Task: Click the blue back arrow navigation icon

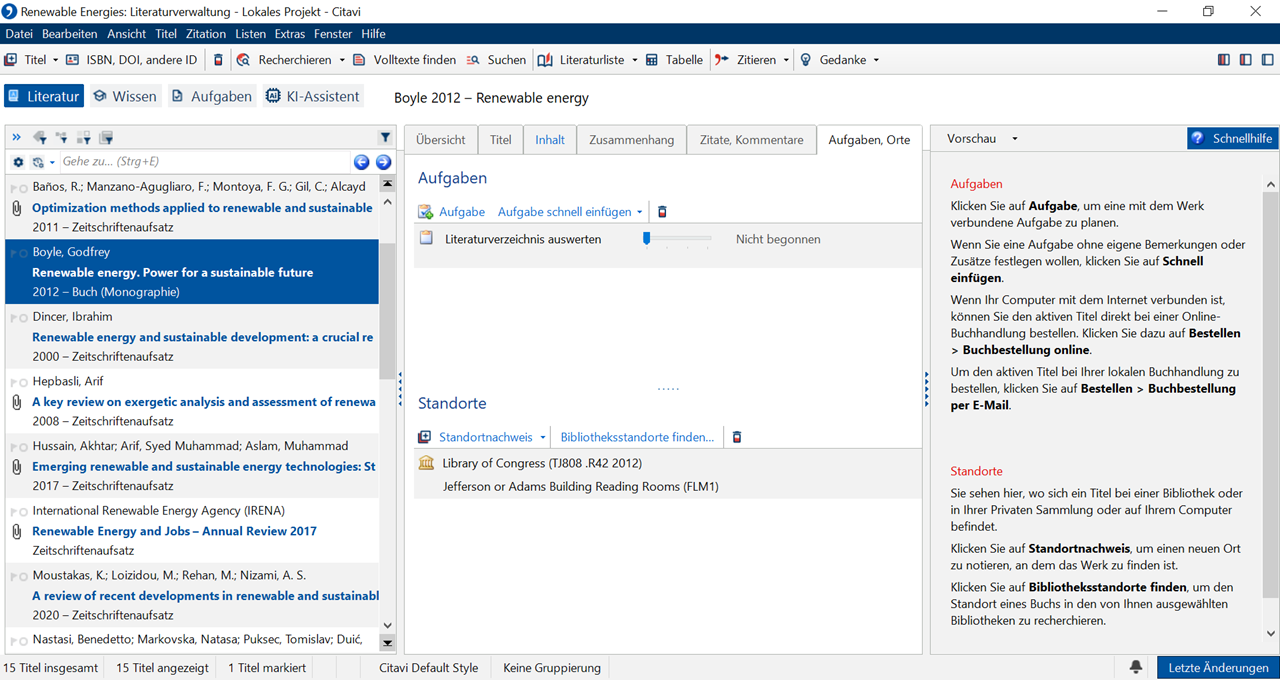Action: 362,162
